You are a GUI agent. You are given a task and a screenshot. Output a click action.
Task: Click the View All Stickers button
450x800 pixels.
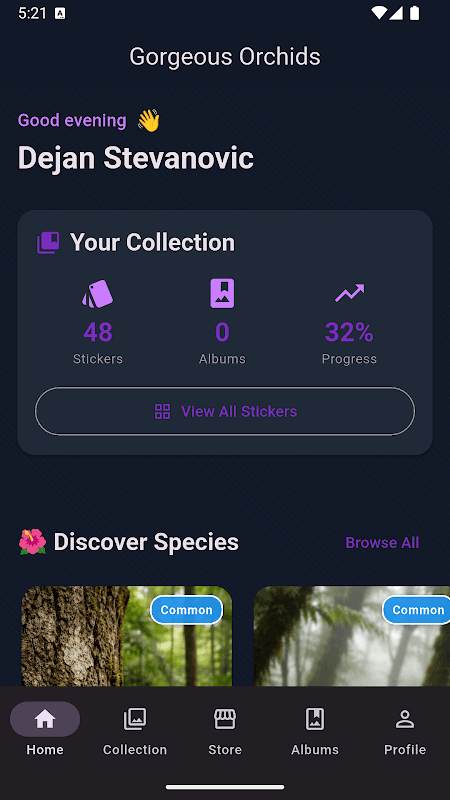point(225,411)
